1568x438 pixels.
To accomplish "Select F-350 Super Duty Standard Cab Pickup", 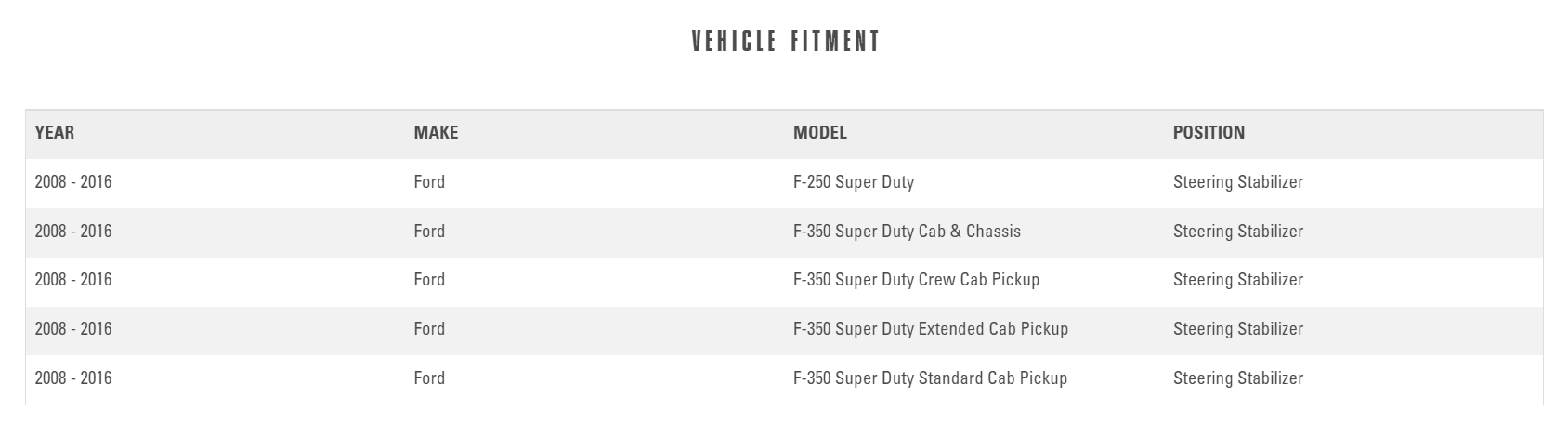I will click(x=929, y=378).
